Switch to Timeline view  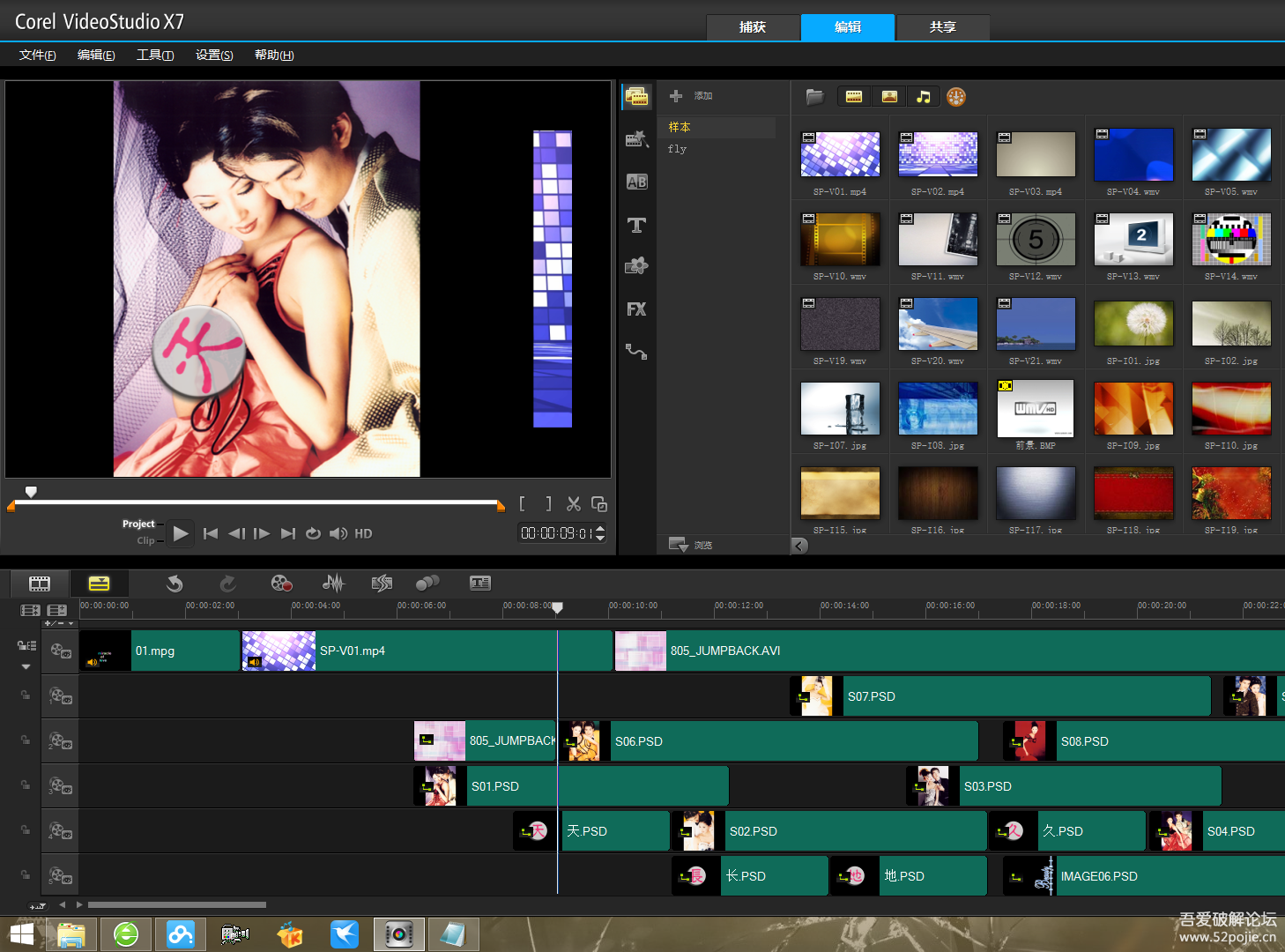100,584
